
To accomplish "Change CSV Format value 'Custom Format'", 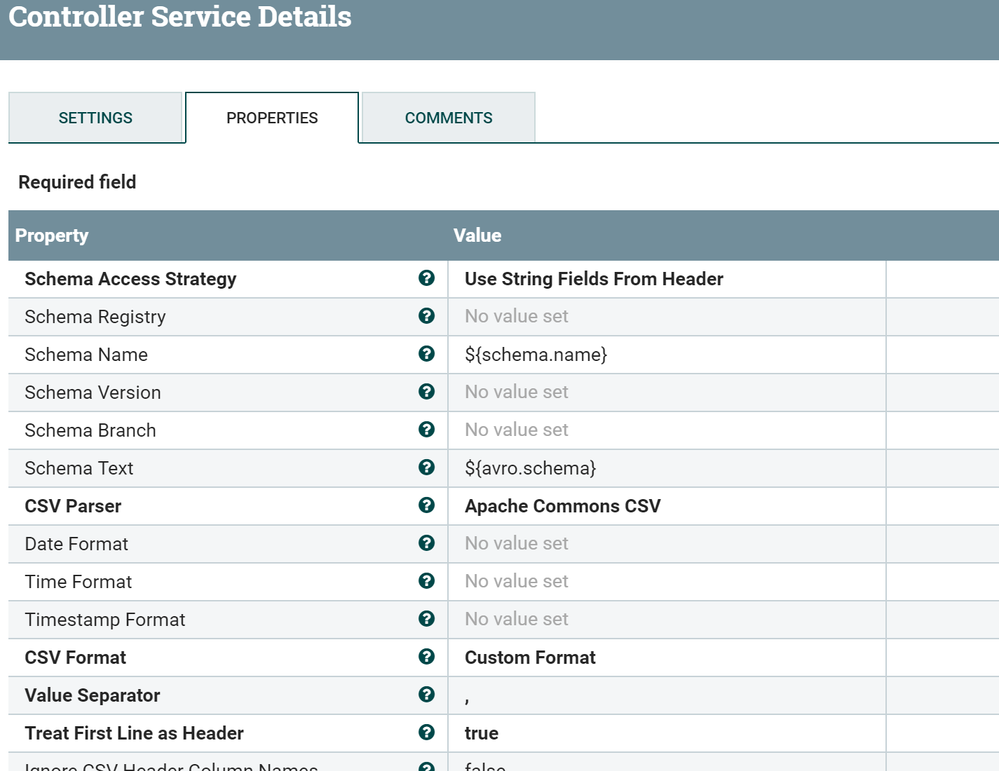I will [530, 657].
